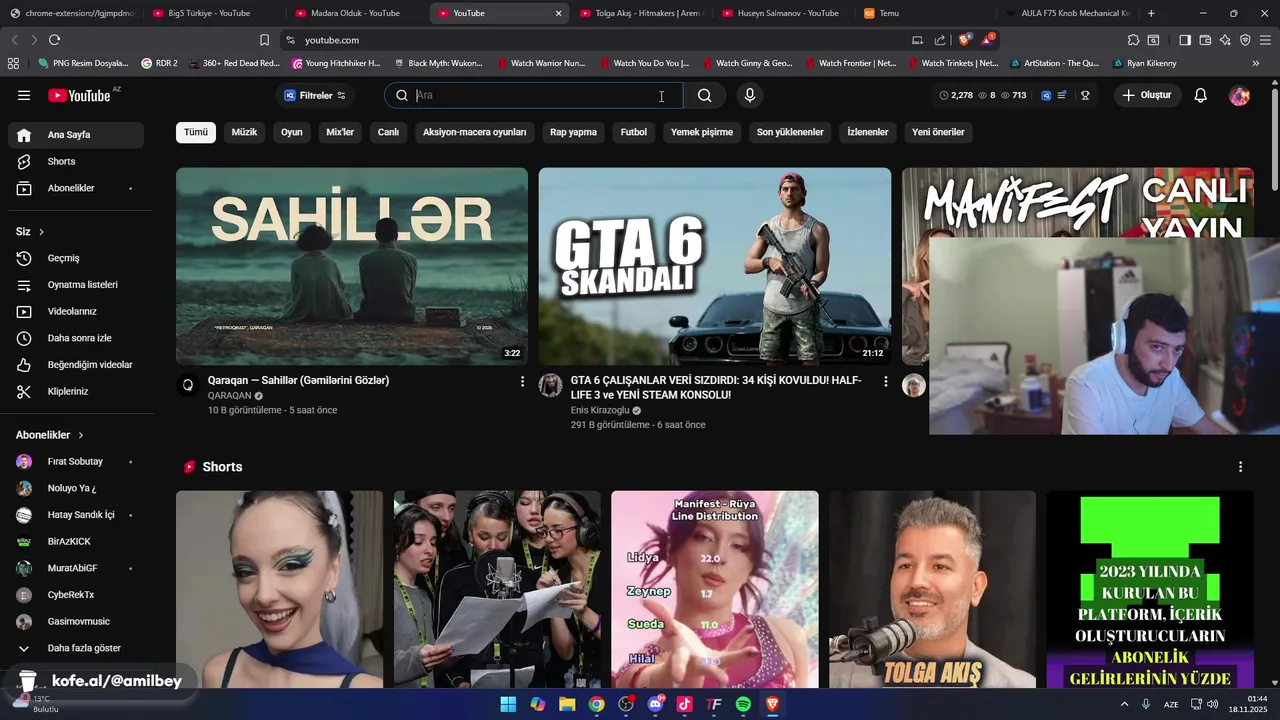Show more bookmarks with the chevron

[1256, 63]
